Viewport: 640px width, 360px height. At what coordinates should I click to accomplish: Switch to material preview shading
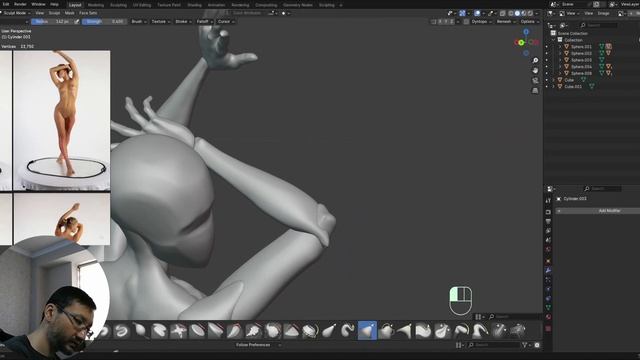click(x=524, y=13)
